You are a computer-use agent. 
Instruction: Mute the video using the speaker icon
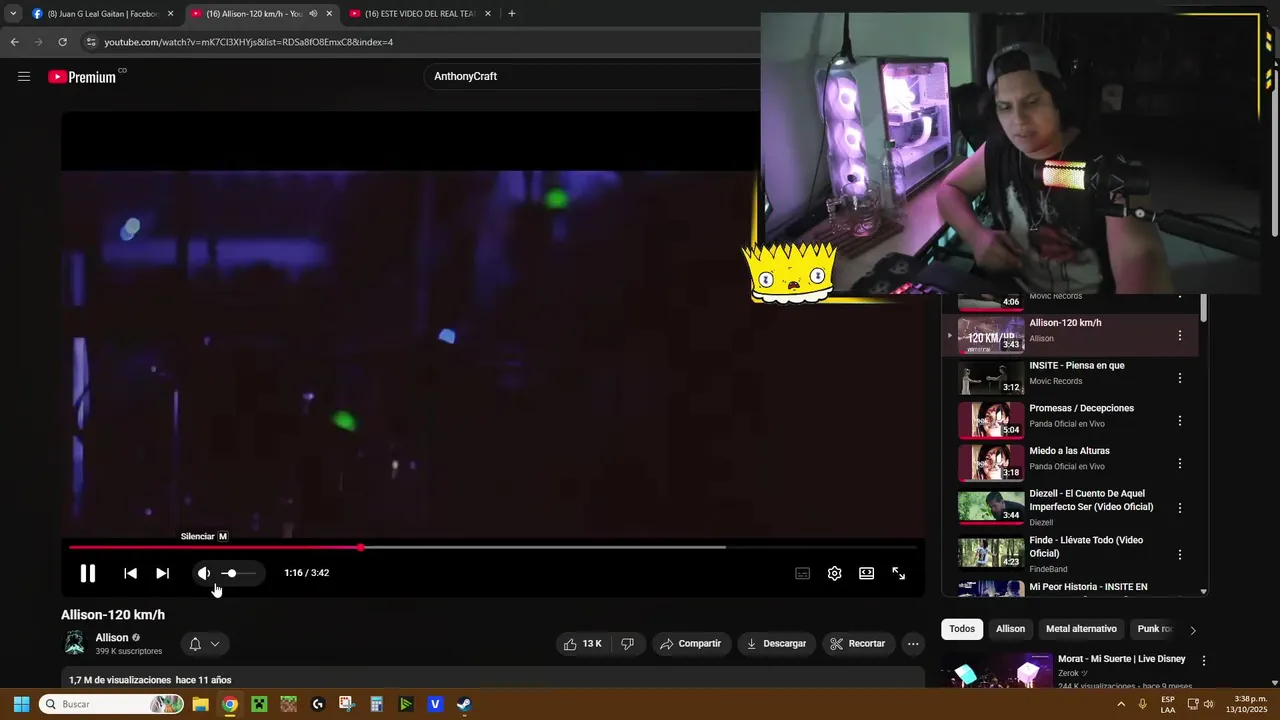coord(204,573)
